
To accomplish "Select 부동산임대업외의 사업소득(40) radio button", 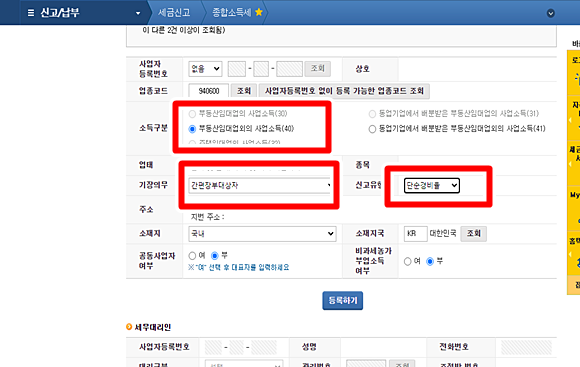I will [192, 129].
